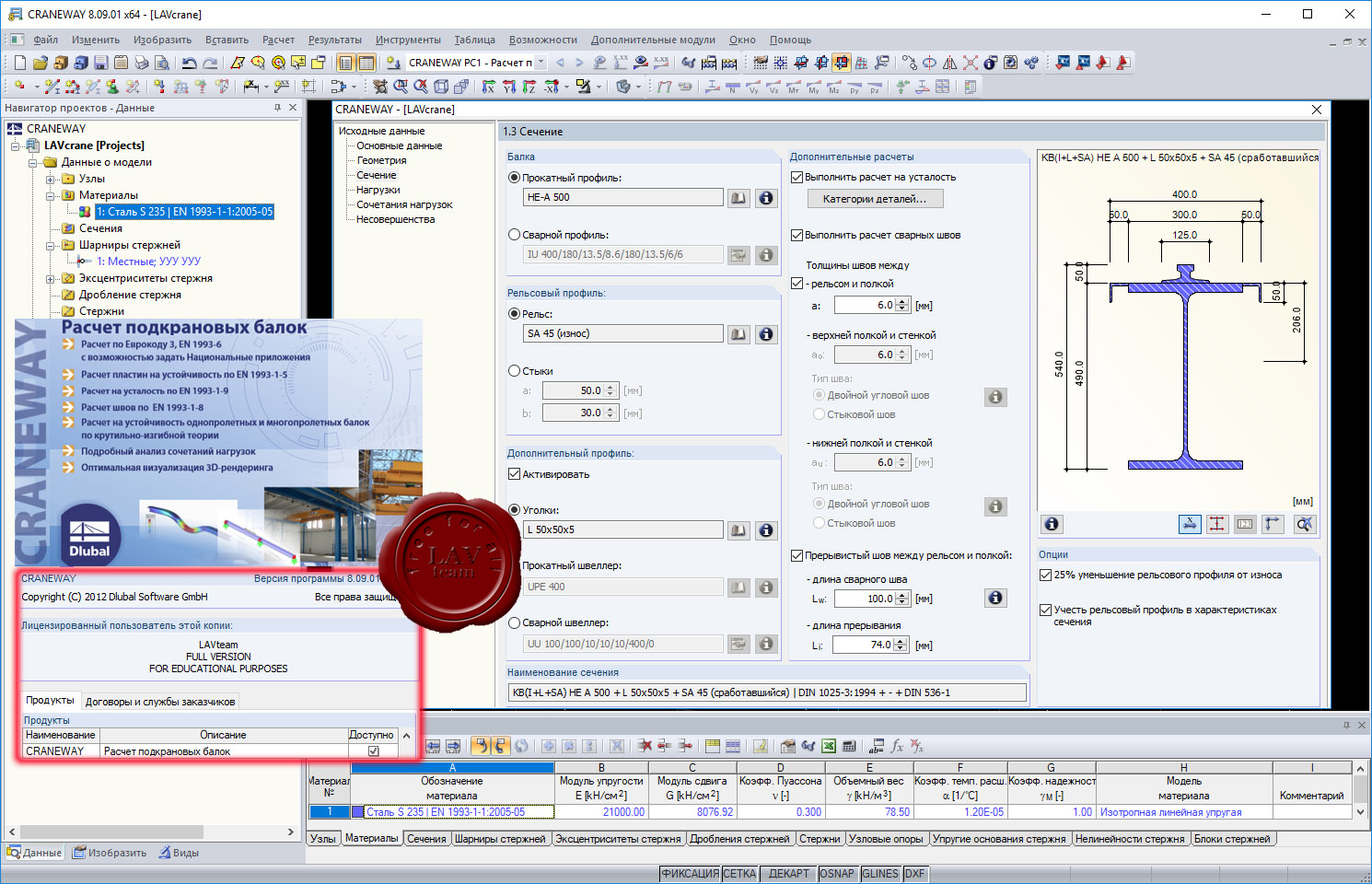Screen dimensions: 1372x884
Task: Switch to the Сечения table tab
Action: [x=426, y=839]
